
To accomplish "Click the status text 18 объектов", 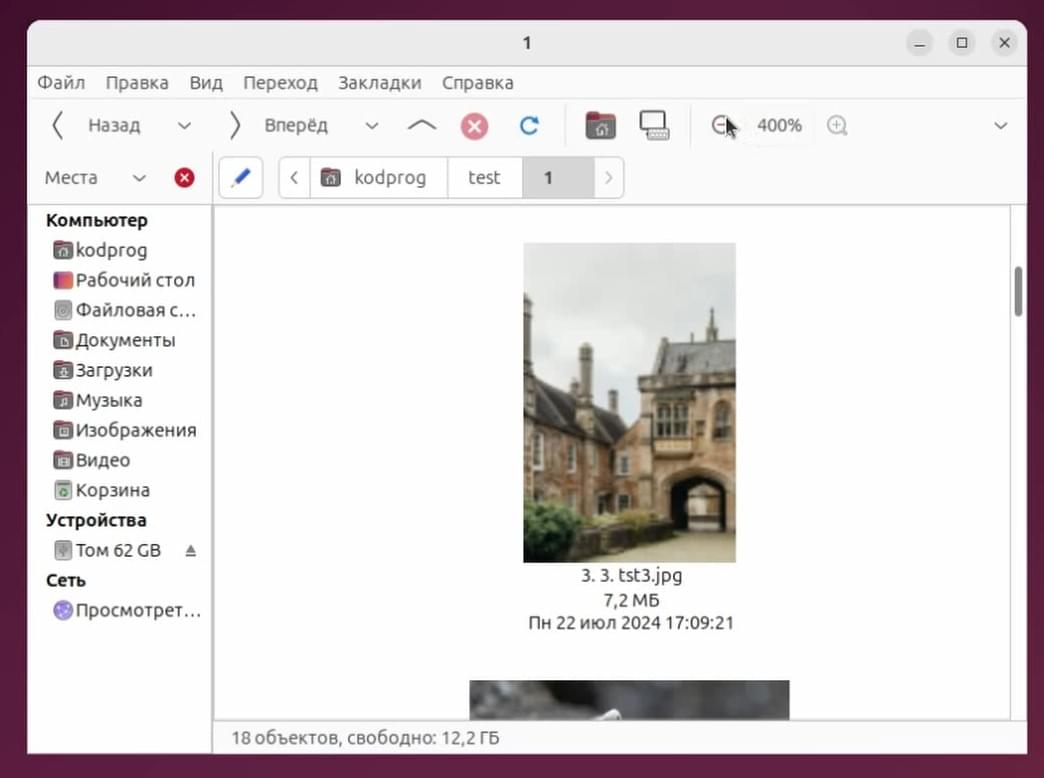I will [286, 738].
